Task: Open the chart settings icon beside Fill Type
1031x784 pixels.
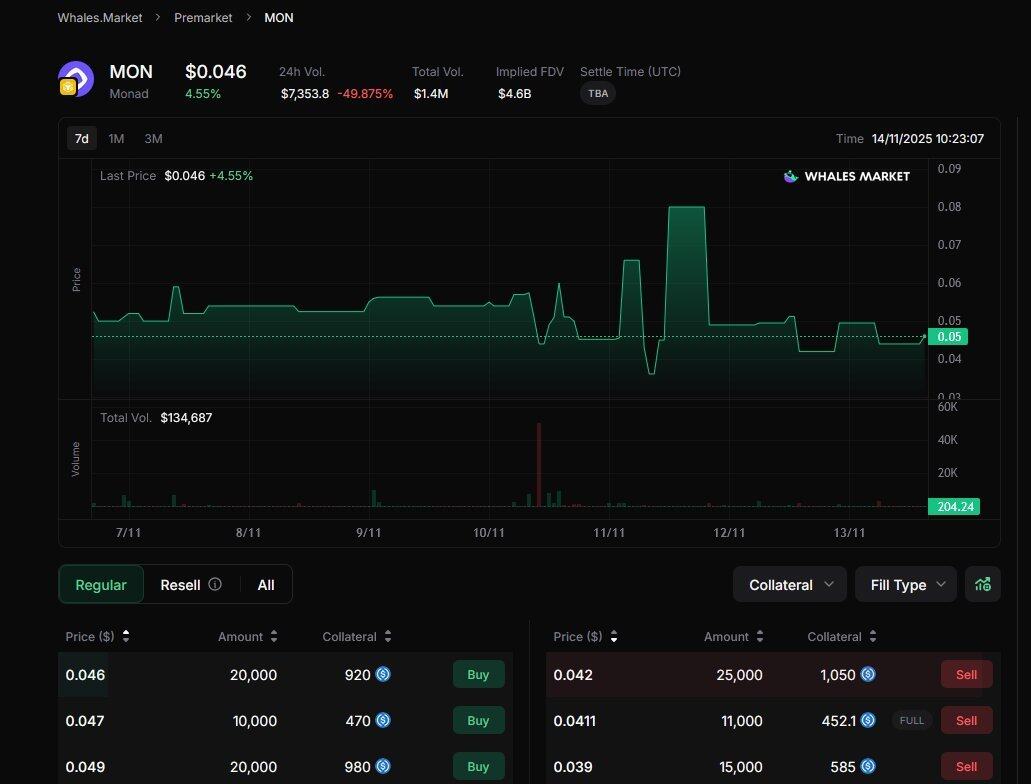Action: pos(983,585)
